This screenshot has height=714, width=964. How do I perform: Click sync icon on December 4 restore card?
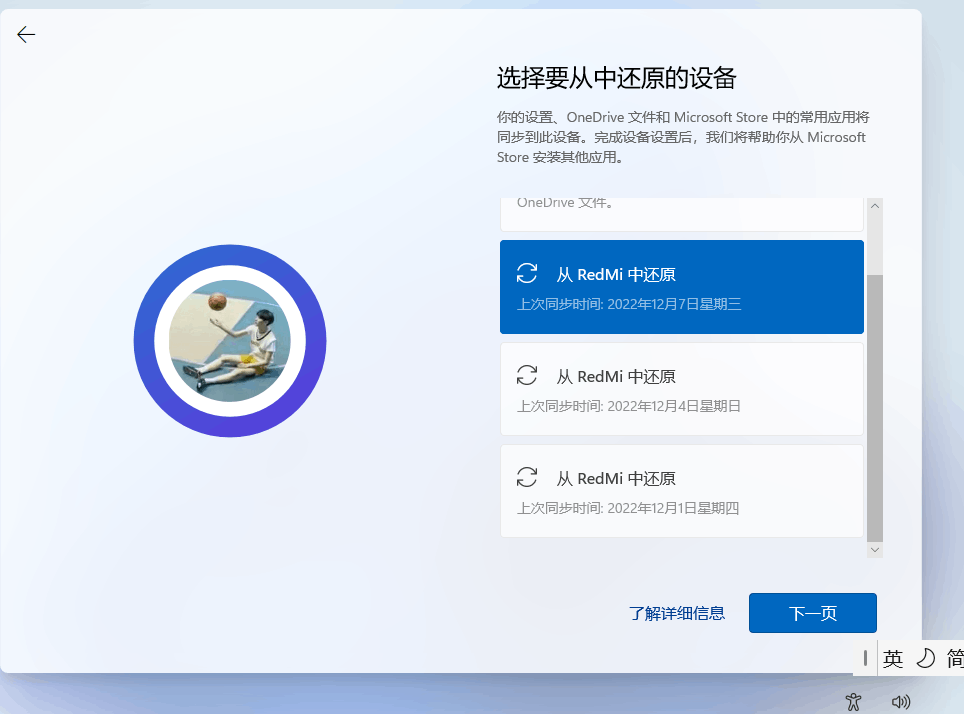click(527, 375)
